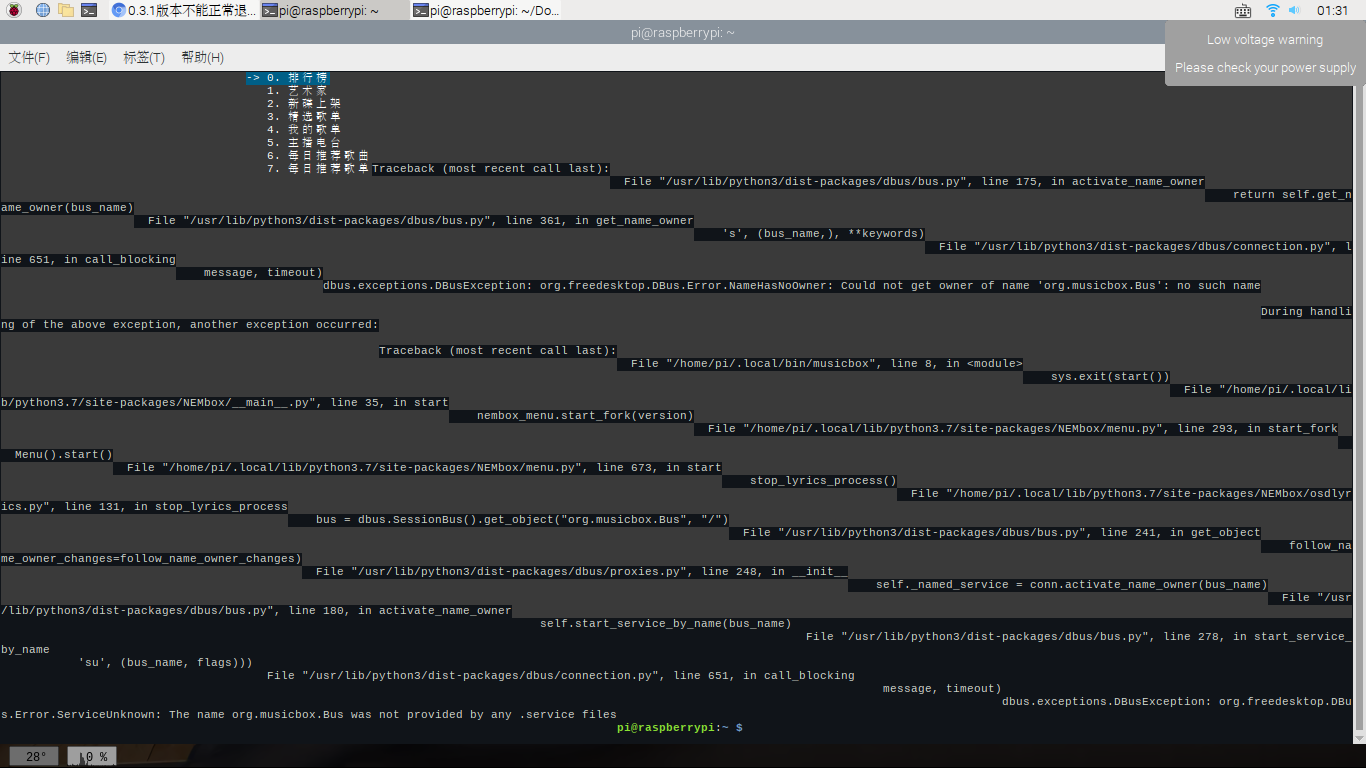Open the 文件(F) menu in the terminal
Viewport: 1366px width, 768px height.
click(x=27, y=57)
